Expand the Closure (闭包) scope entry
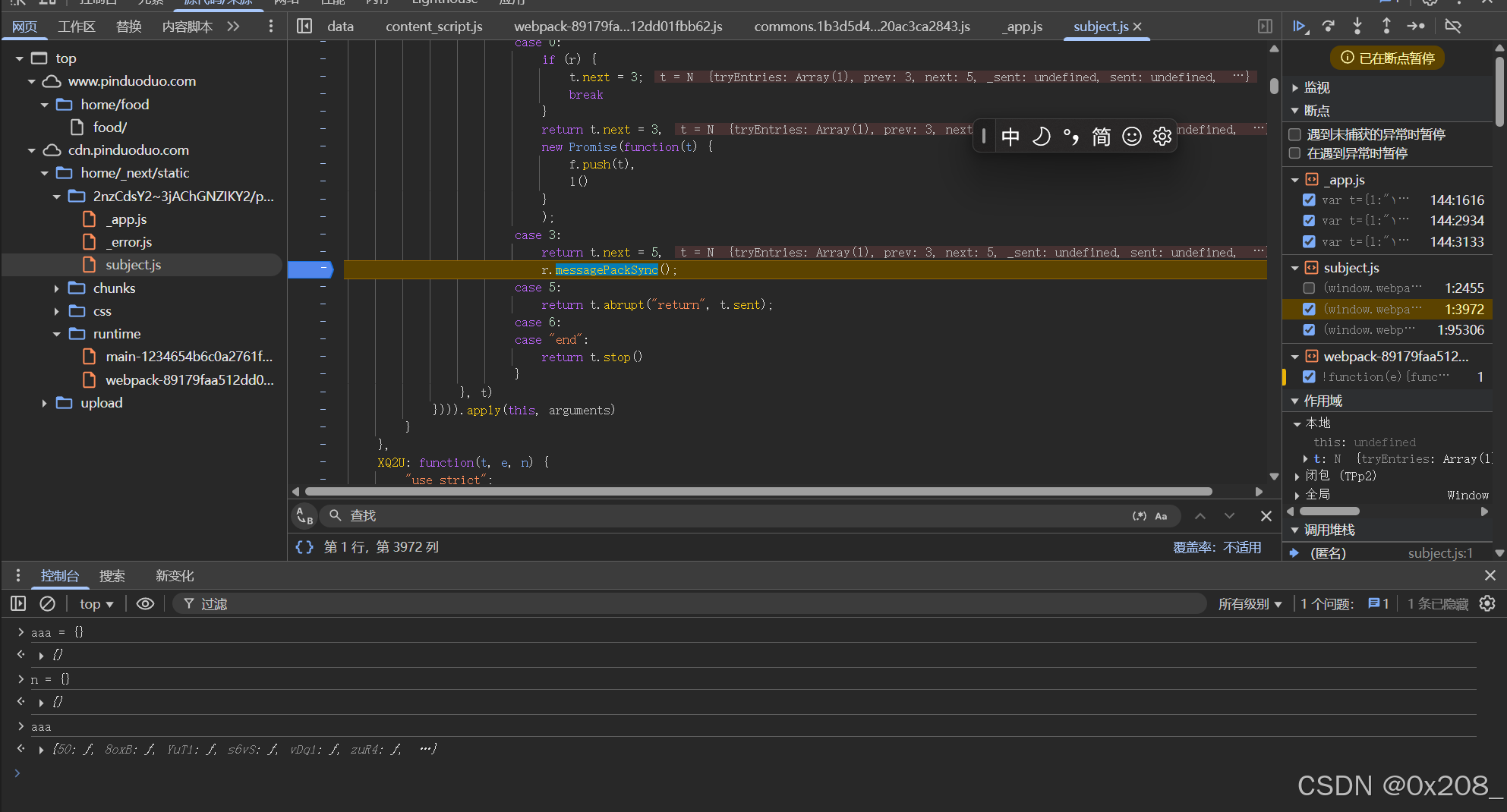The width and height of the screenshot is (1507, 812). 1297,477
